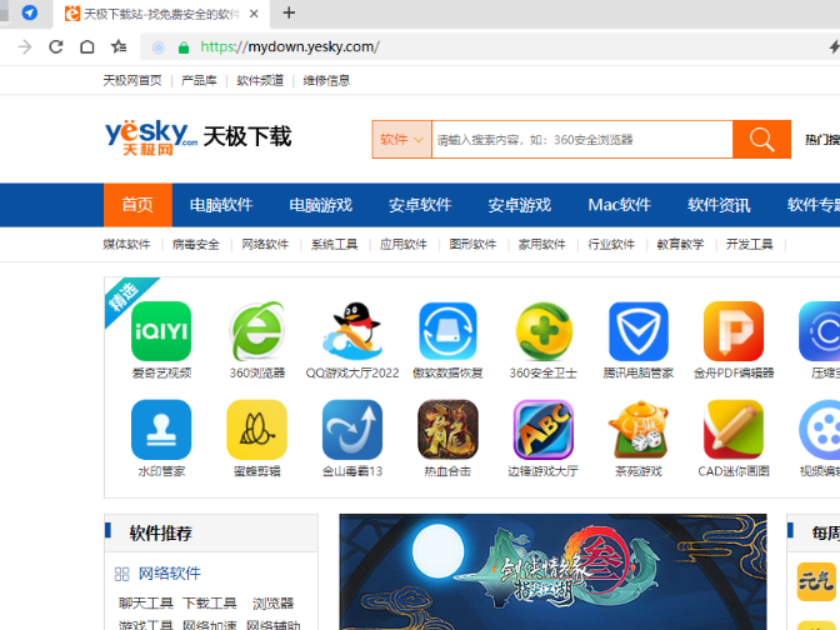Image resolution: width=840 pixels, height=630 pixels.
Task: Open the 图形软件 category link
Action: (472, 244)
